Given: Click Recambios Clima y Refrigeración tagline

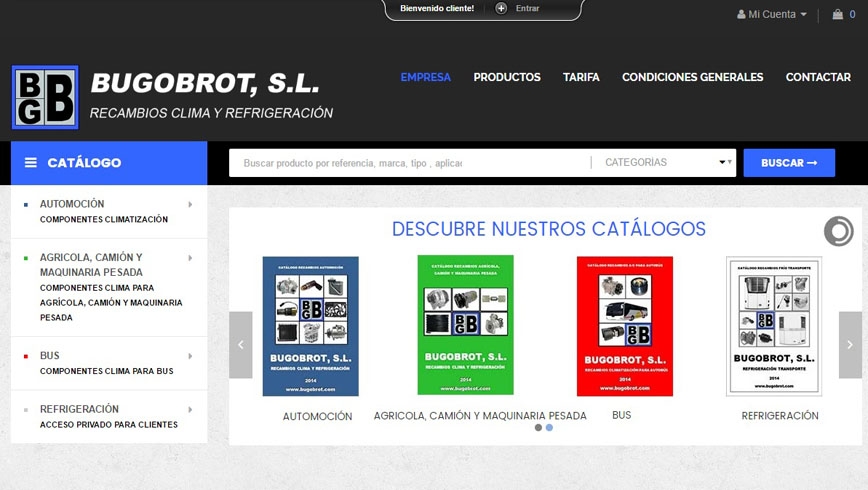Looking at the screenshot, I should coord(211,113).
